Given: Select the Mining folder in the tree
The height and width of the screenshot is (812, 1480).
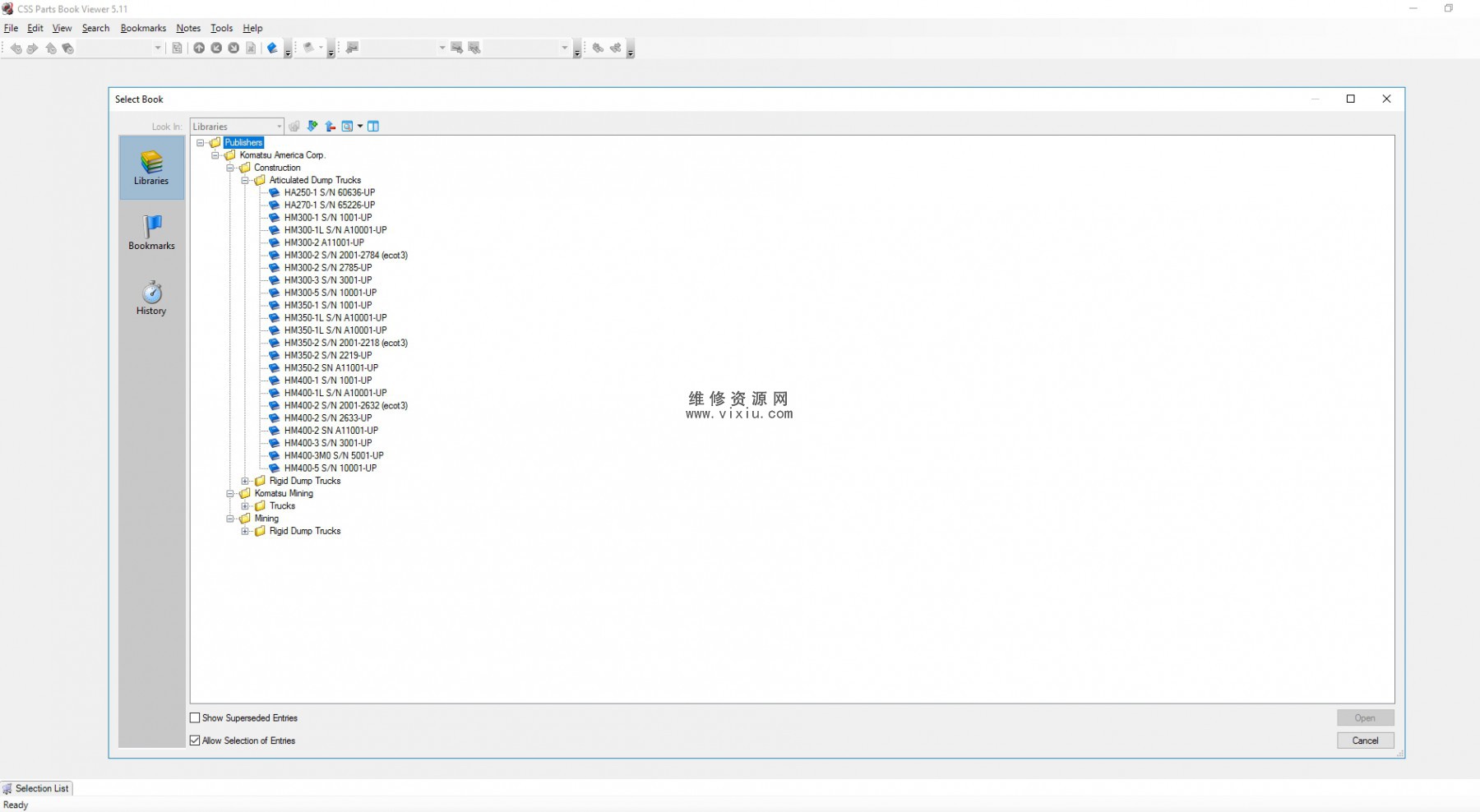Looking at the screenshot, I should [x=266, y=519].
